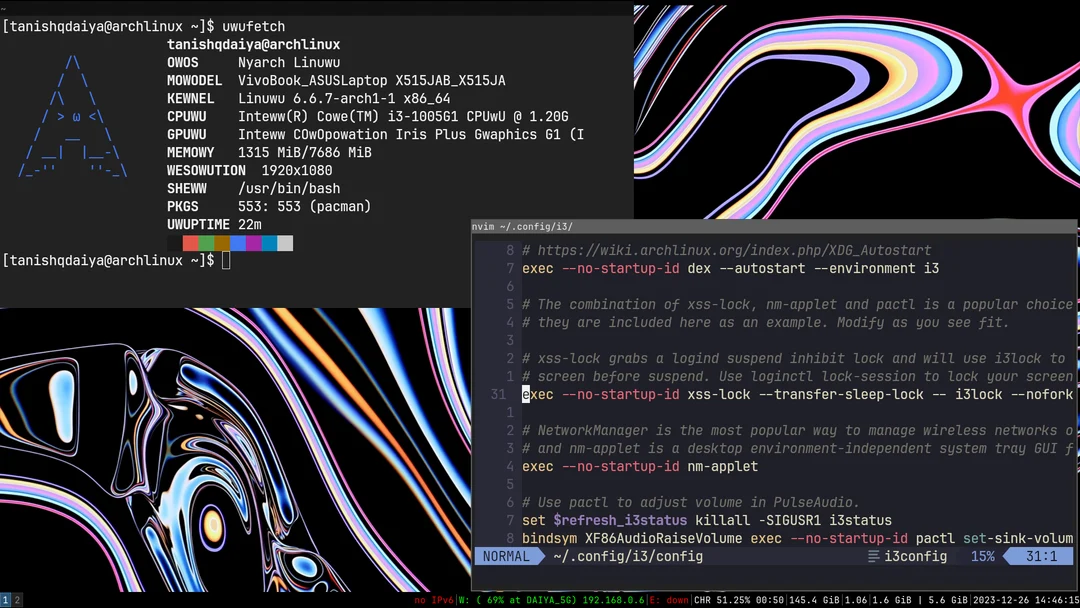Image resolution: width=1080 pixels, height=608 pixels.
Task: Switch to workspace 2
Action: pyautogui.click(x=18, y=599)
